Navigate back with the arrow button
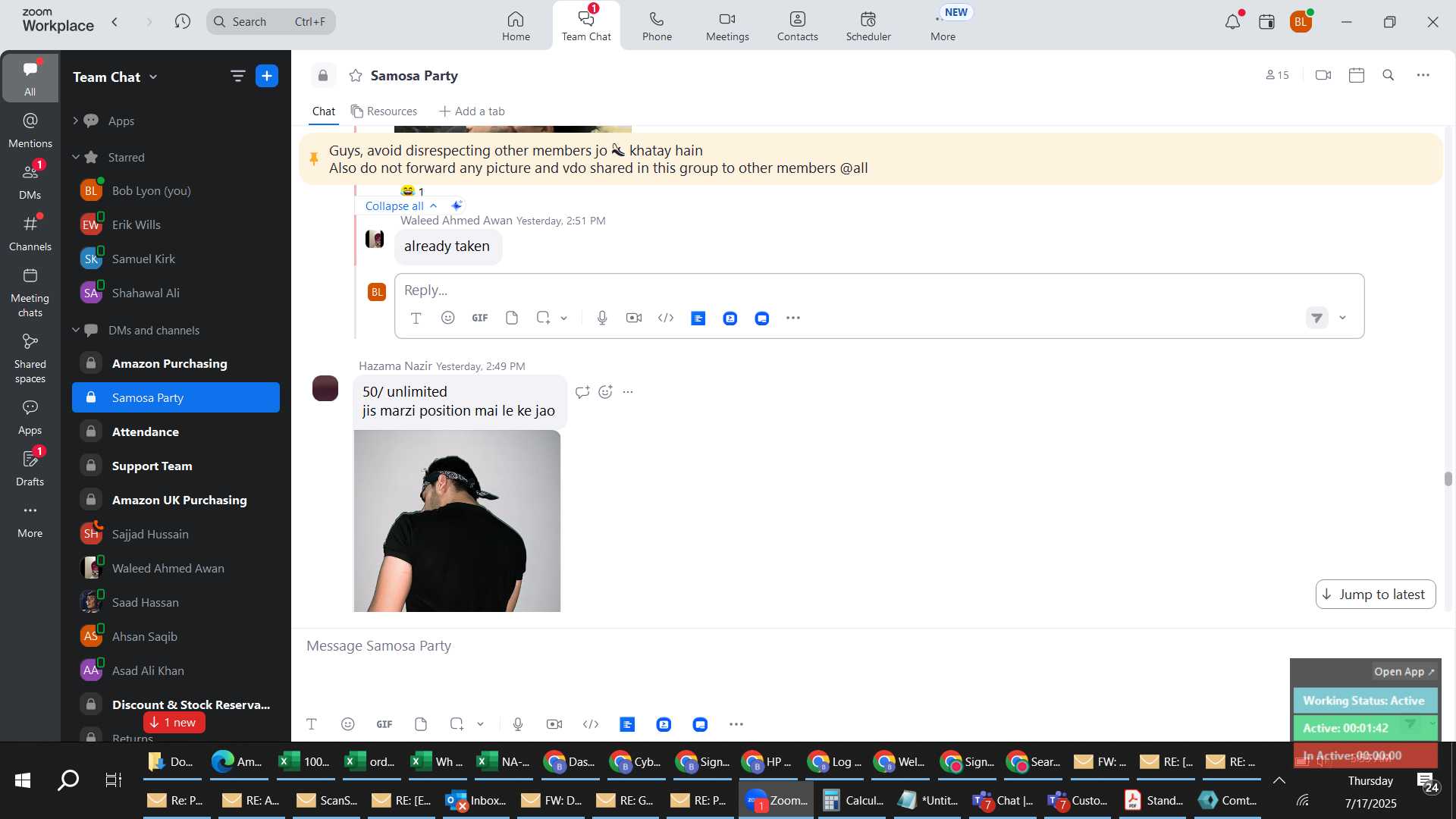 click(115, 21)
